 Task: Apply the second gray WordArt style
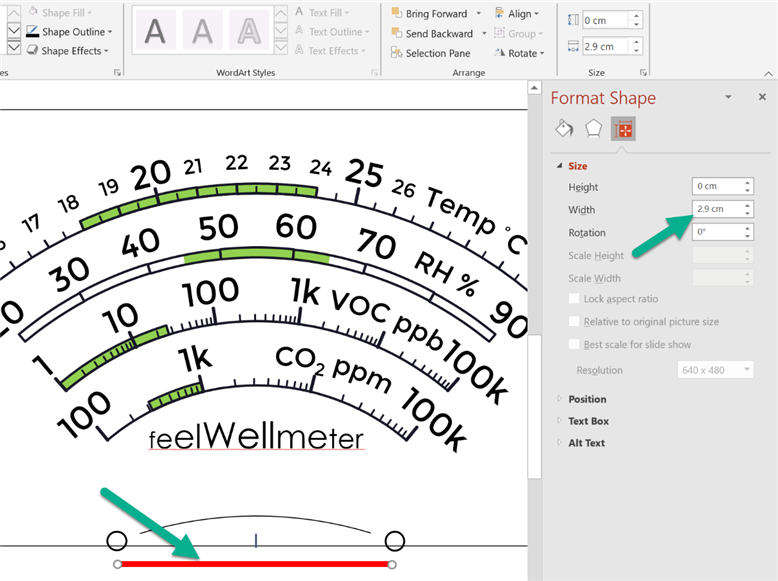(202, 31)
